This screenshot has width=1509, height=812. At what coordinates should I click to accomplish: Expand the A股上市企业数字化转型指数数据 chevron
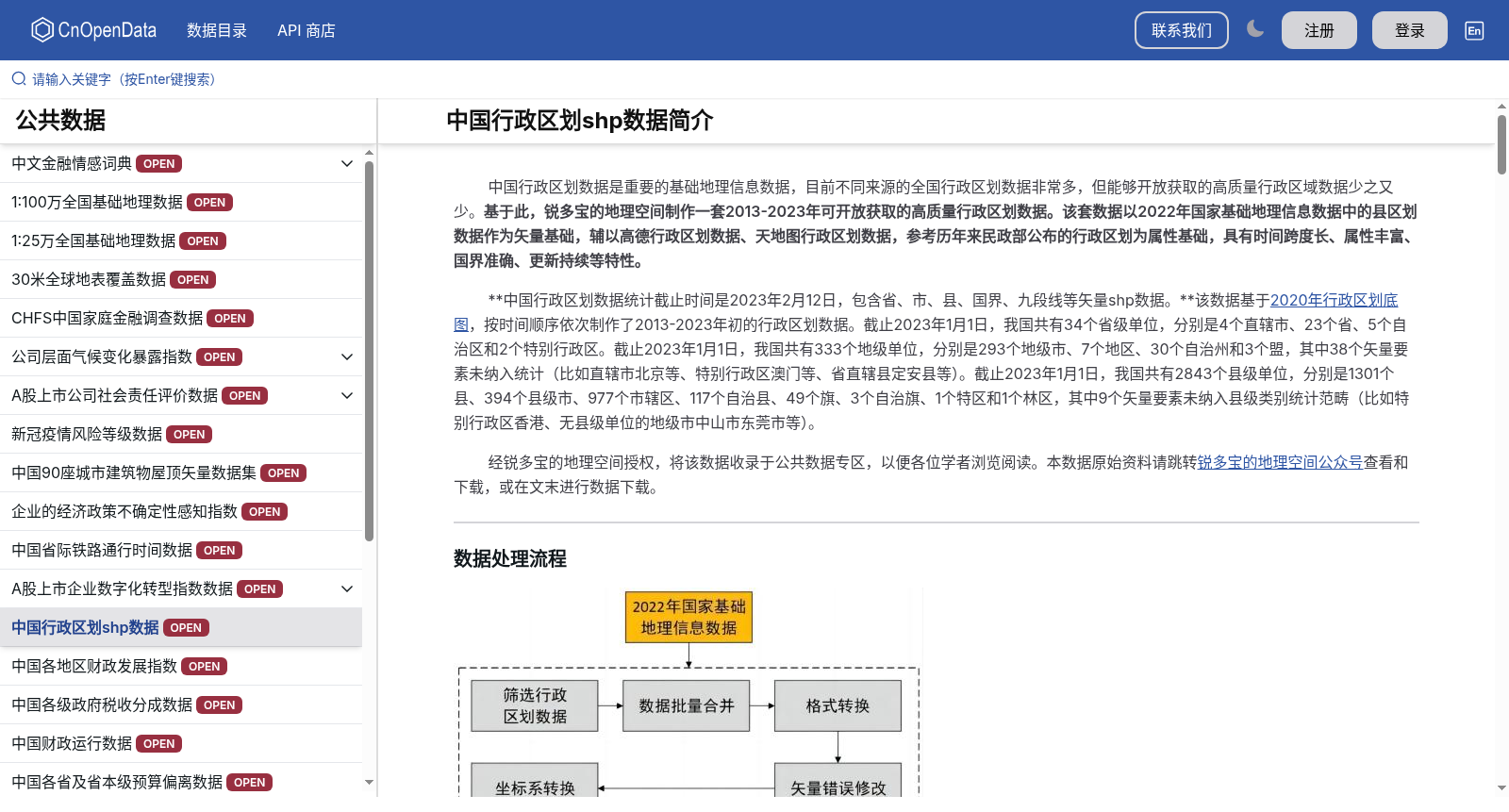(x=347, y=588)
